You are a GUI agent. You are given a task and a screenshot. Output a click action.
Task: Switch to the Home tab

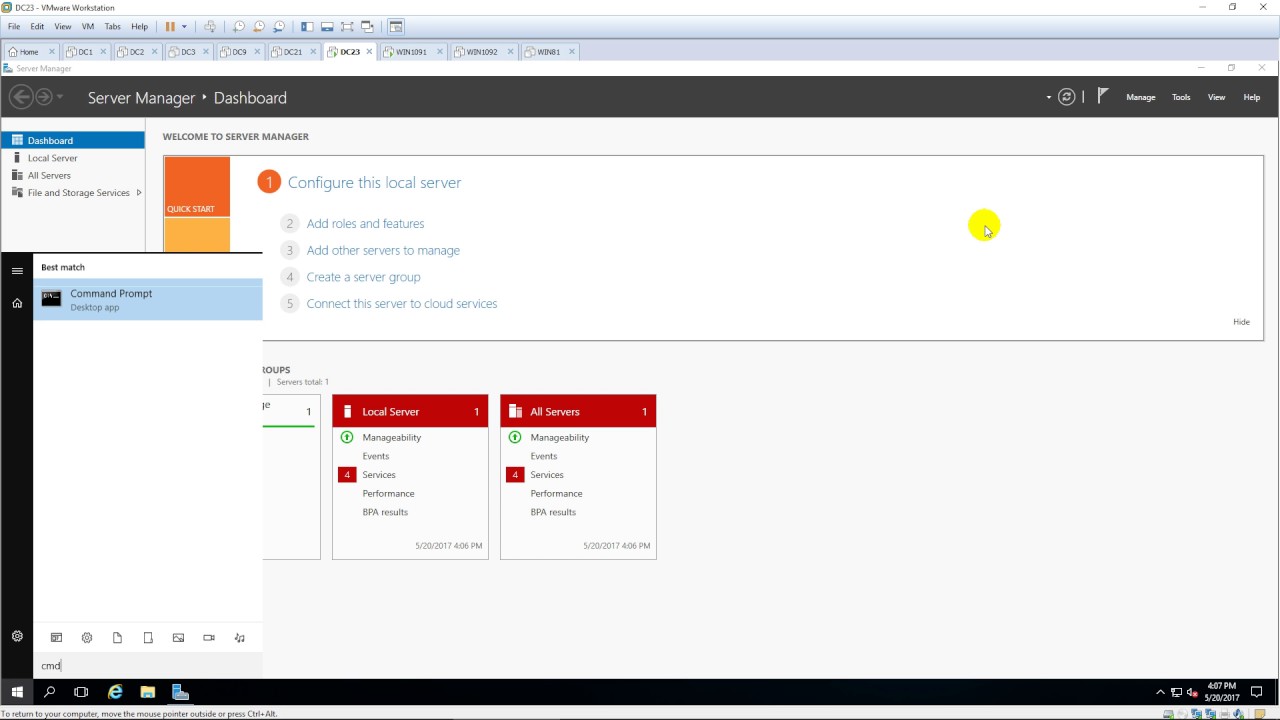29,52
